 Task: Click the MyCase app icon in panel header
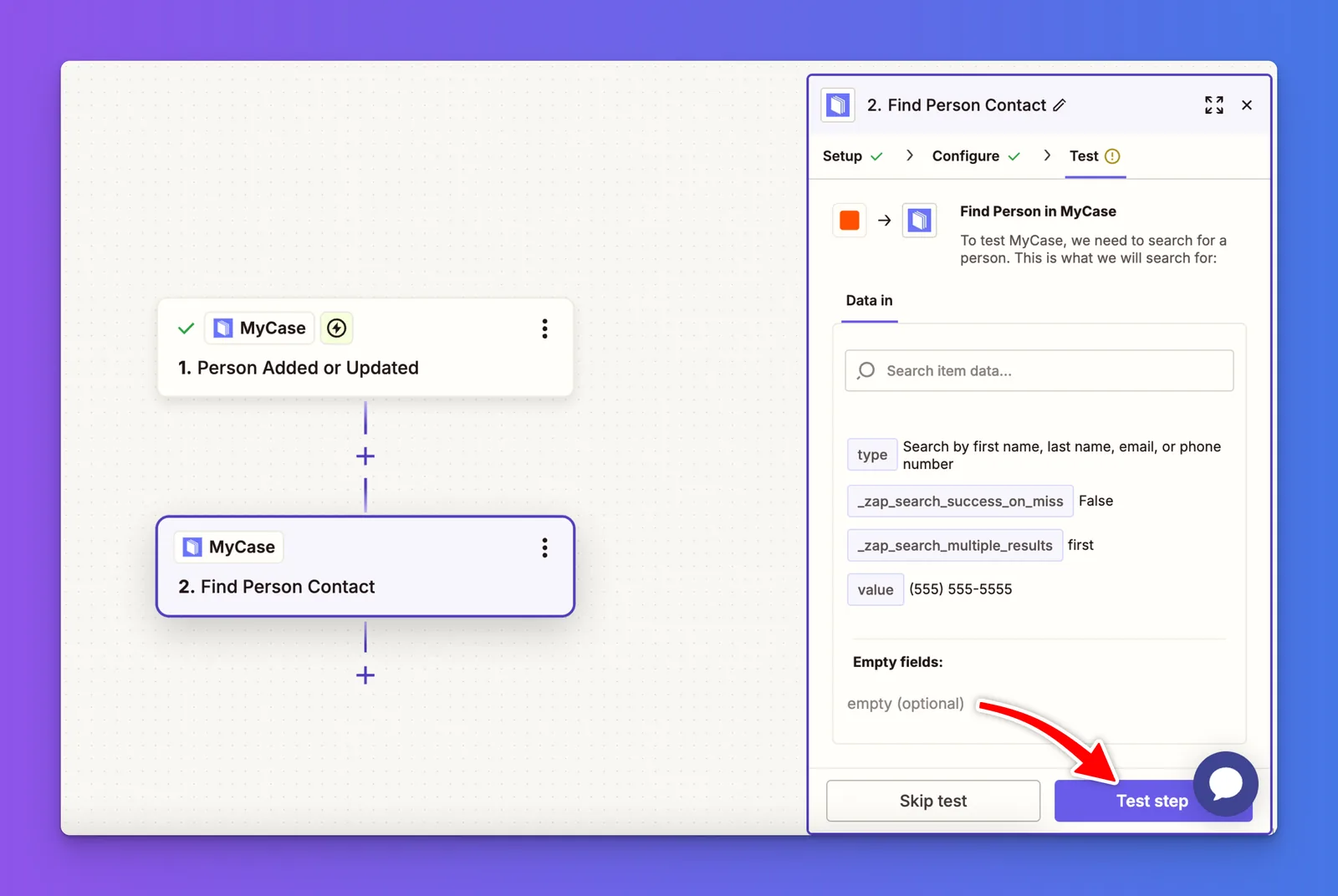point(838,105)
